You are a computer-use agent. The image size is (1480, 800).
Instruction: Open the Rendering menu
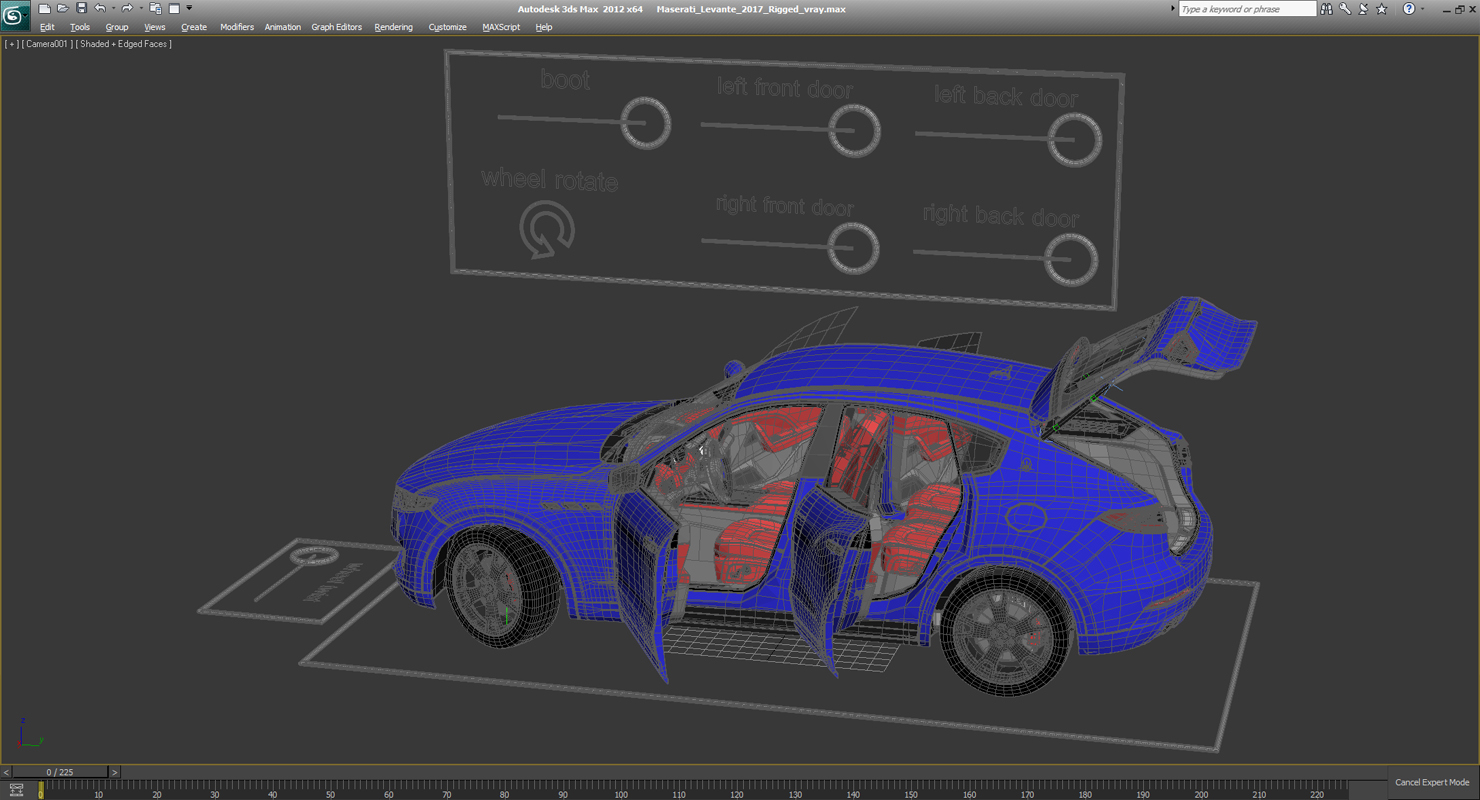(394, 27)
